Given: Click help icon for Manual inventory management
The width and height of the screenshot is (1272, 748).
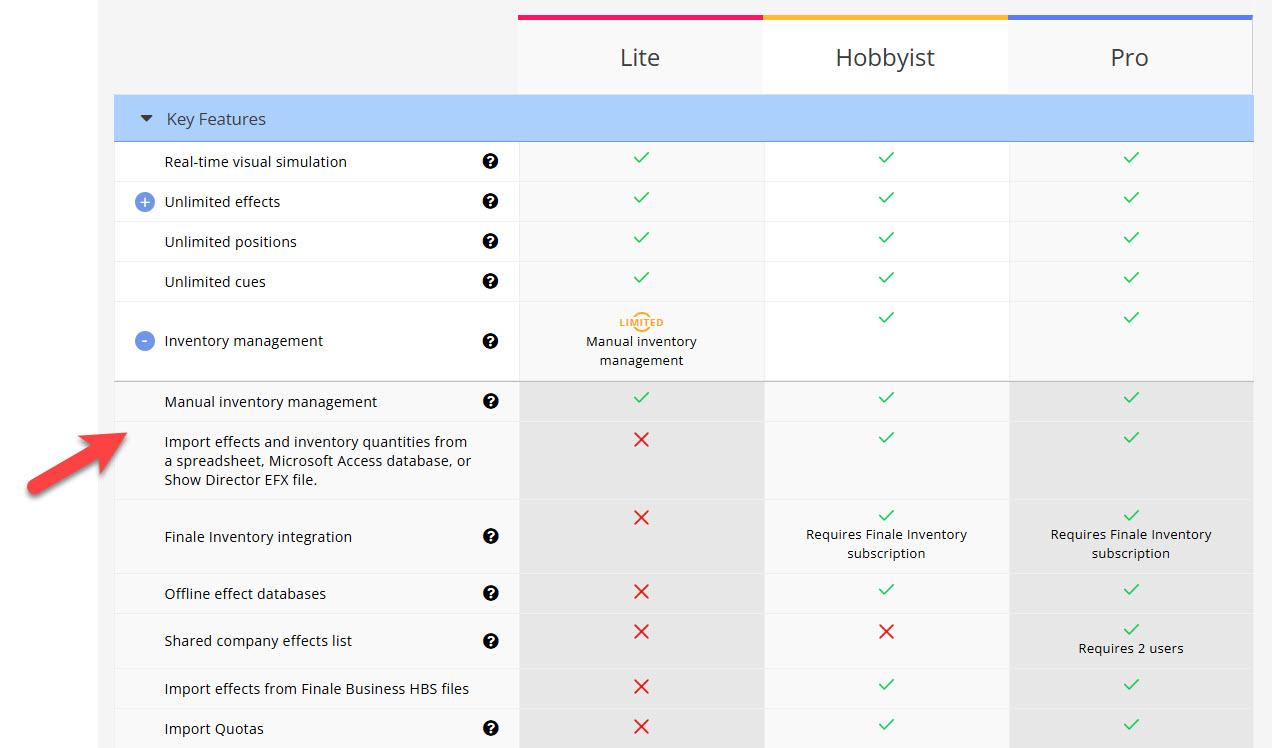Looking at the screenshot, I should [490, 401].
